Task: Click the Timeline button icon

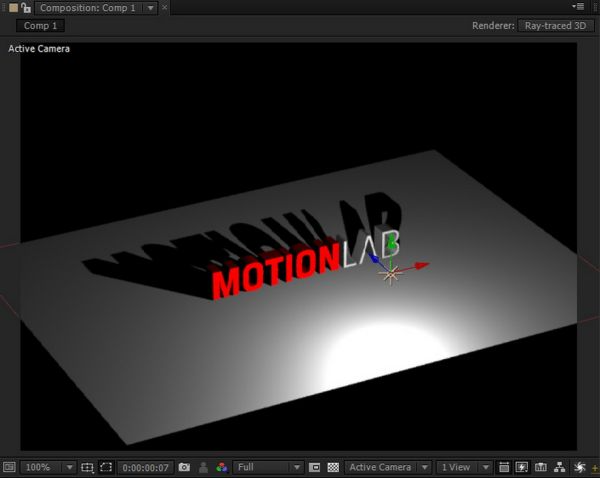Action: [540, 467]
